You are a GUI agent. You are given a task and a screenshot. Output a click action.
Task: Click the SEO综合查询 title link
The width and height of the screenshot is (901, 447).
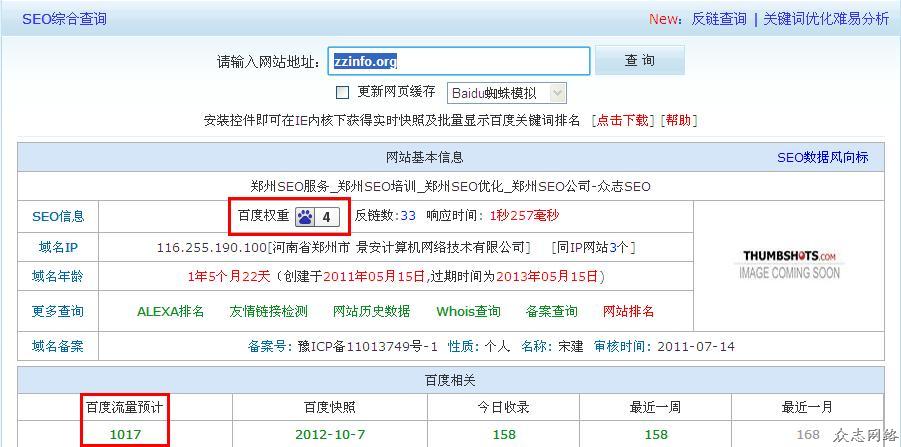(64, 19)
